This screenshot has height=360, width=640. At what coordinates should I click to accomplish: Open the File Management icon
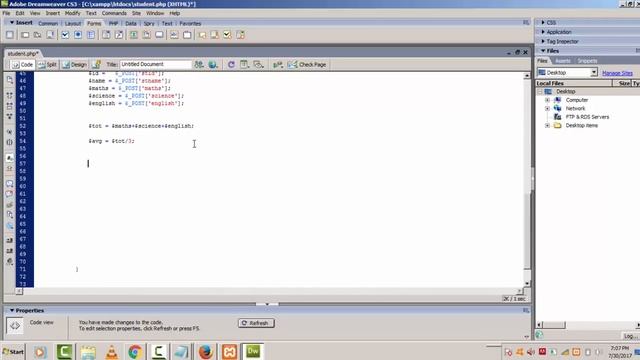199,64
